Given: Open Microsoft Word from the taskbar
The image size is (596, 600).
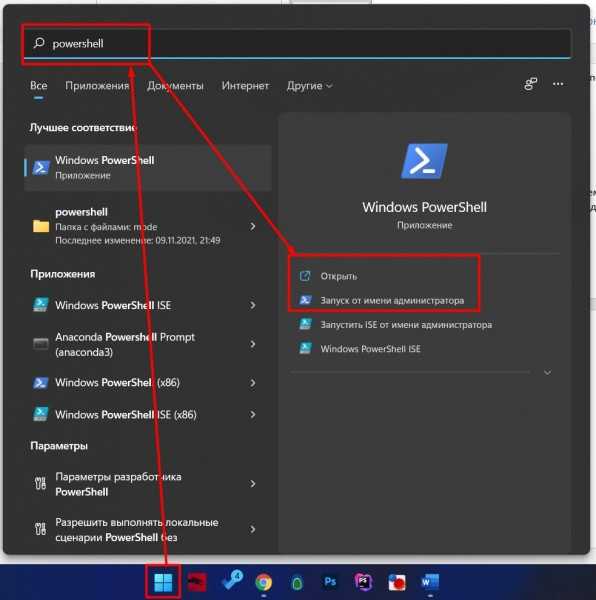Looking at the screenshot, I should 430,582.
